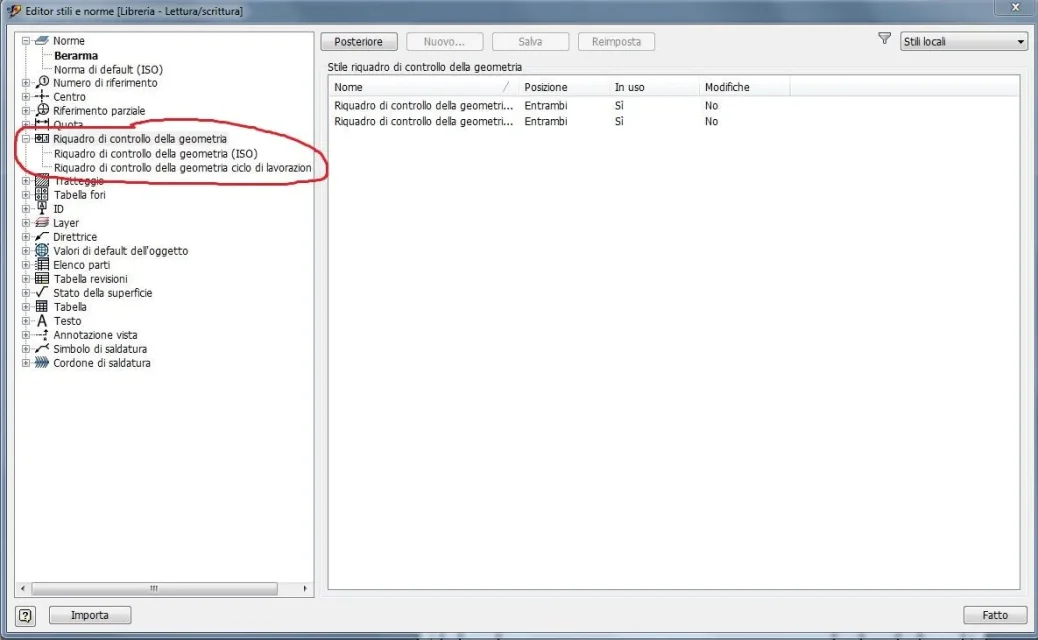
Task: Click the Tabella fori hole table icon
Action: click(42, 194)
